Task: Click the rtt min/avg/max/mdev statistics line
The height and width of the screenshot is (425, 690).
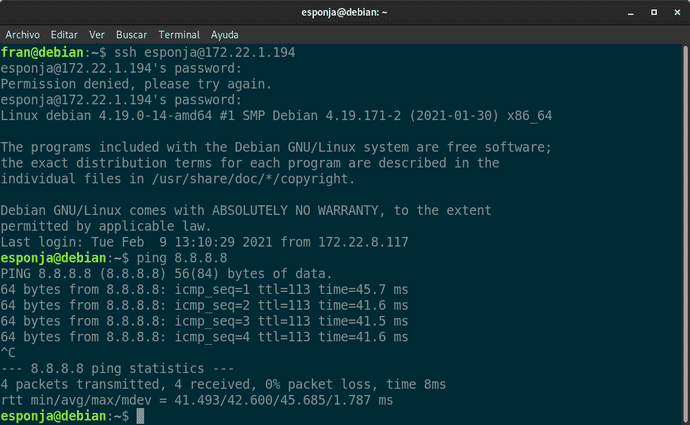Action: click(197, 400)
